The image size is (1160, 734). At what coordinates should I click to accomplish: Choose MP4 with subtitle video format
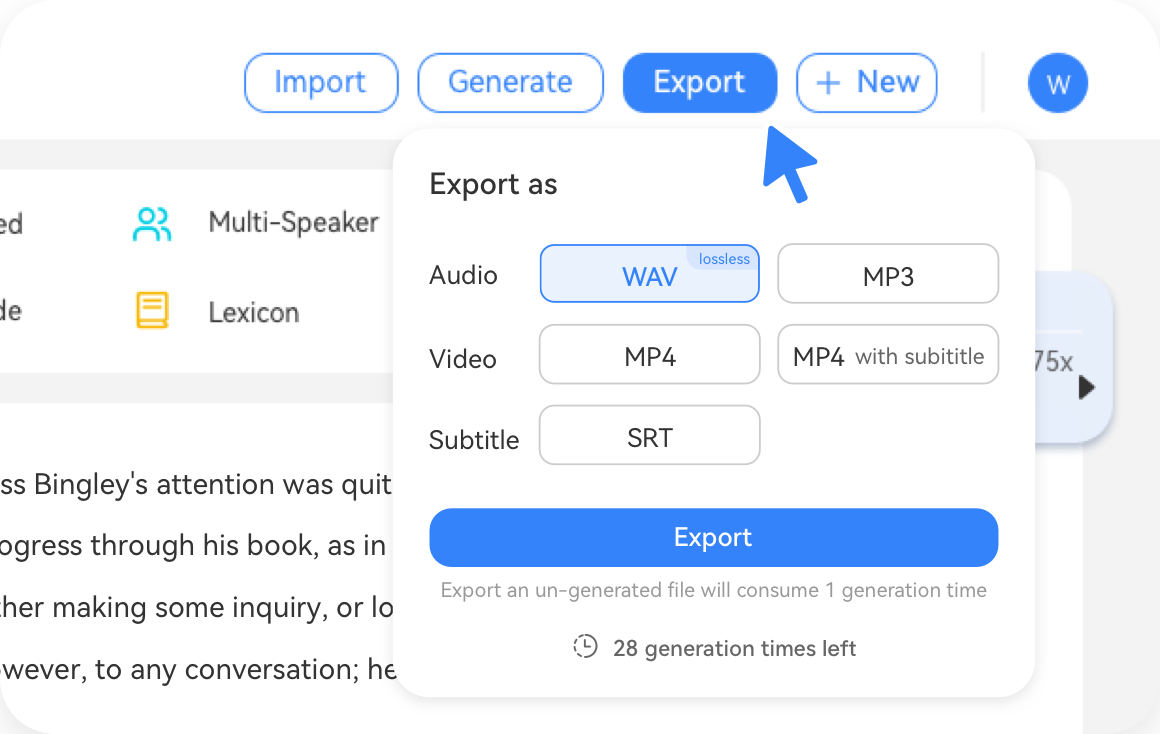(887, 354)
